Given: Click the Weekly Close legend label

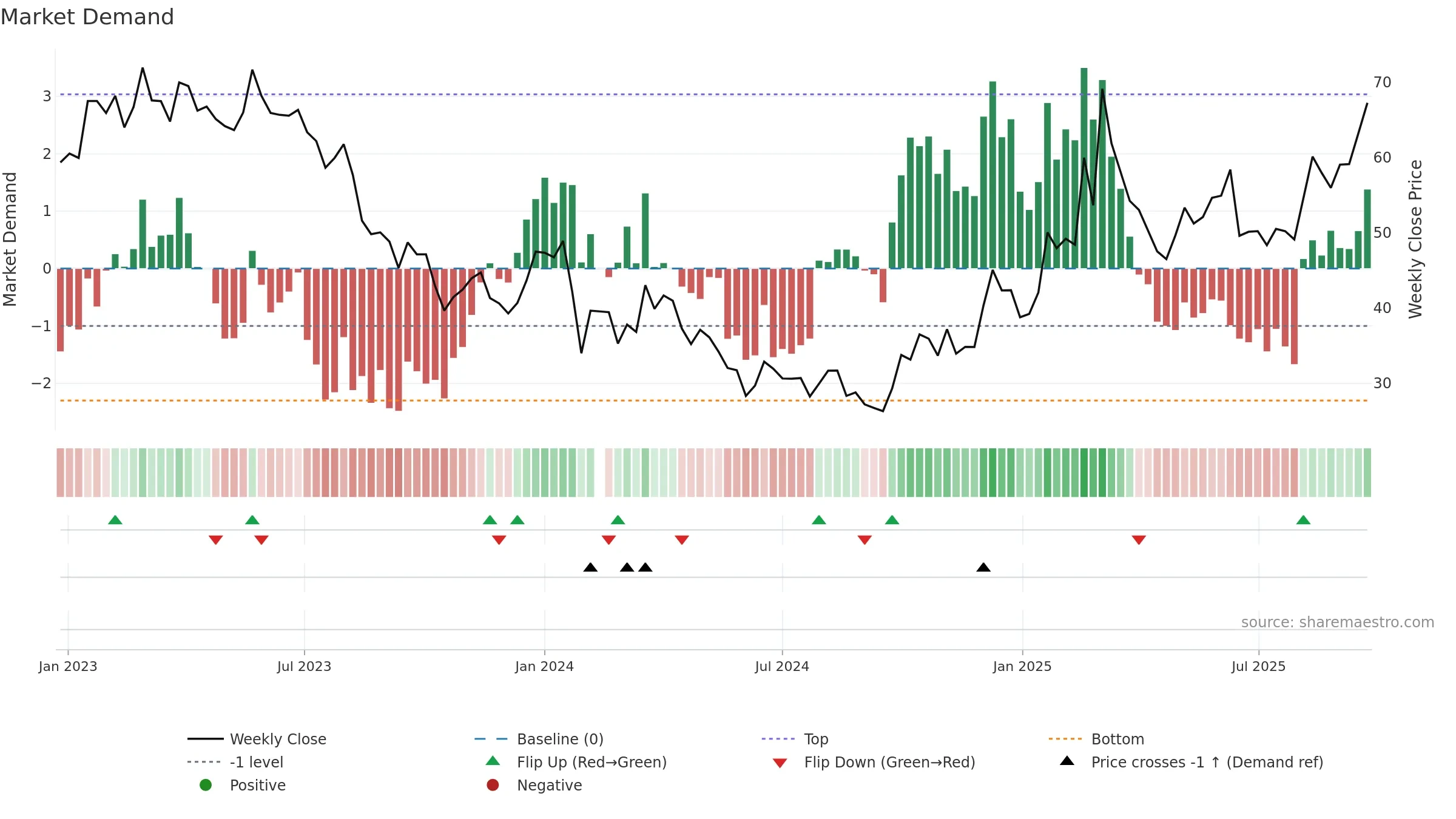Looking at the screenshot, I should pyautogui.click(x=278, y=739).
